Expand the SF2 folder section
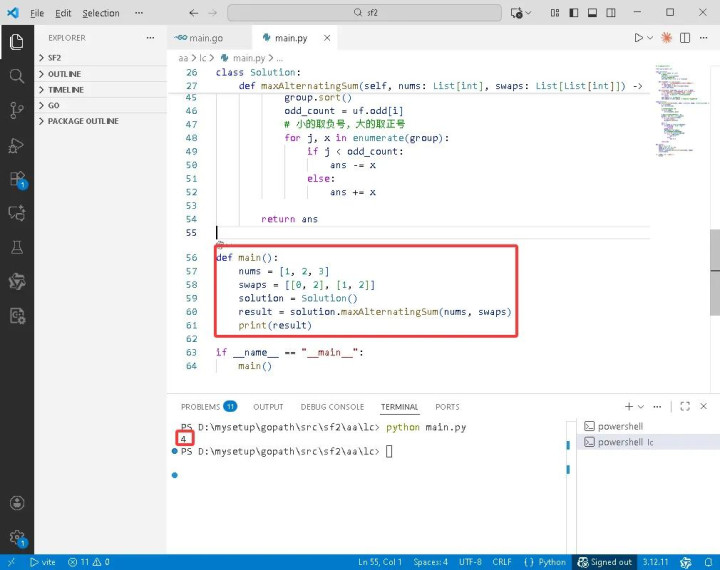Viewport: 720px width, 570px height. 54,58
